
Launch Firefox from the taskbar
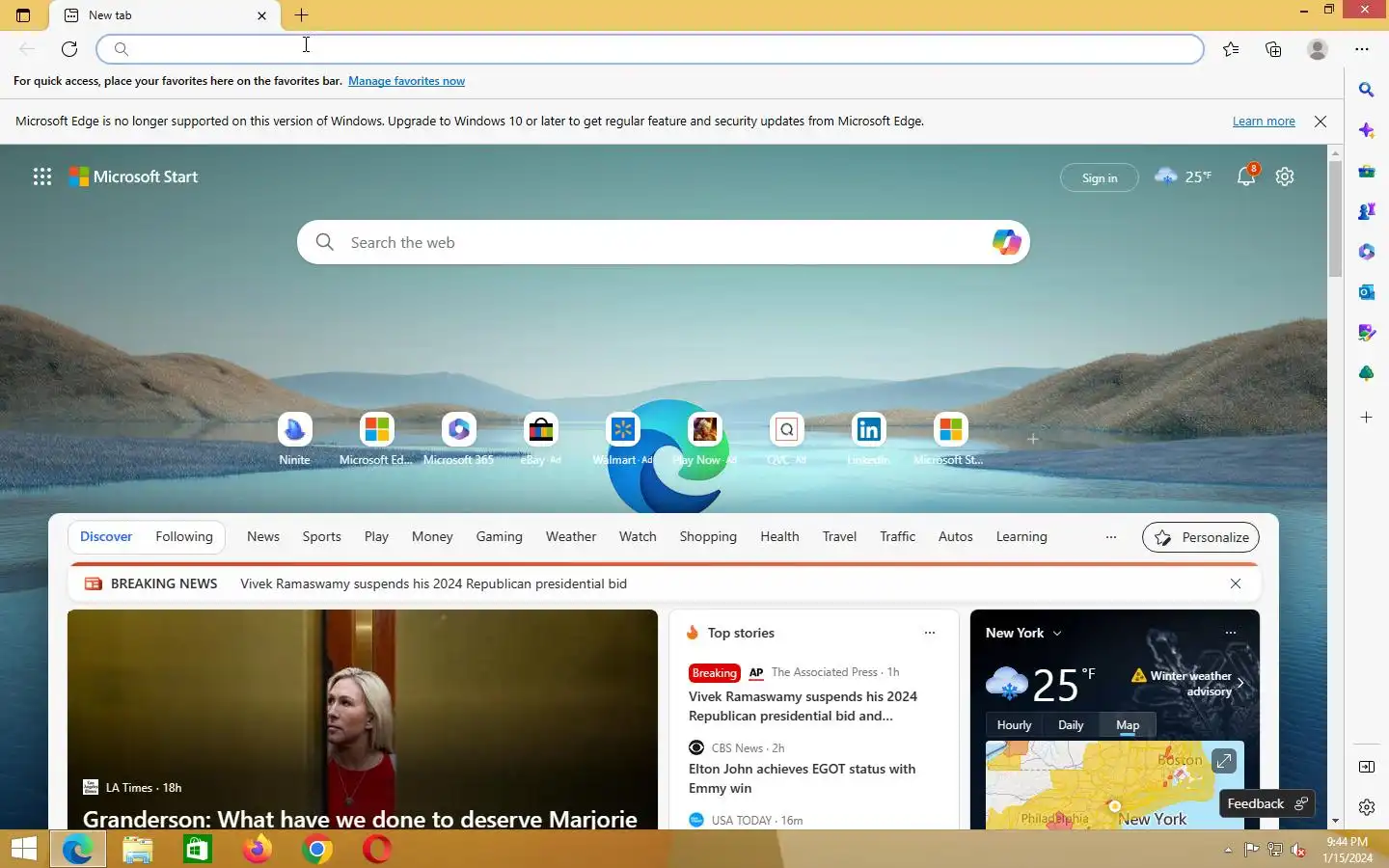click(257, 849)
